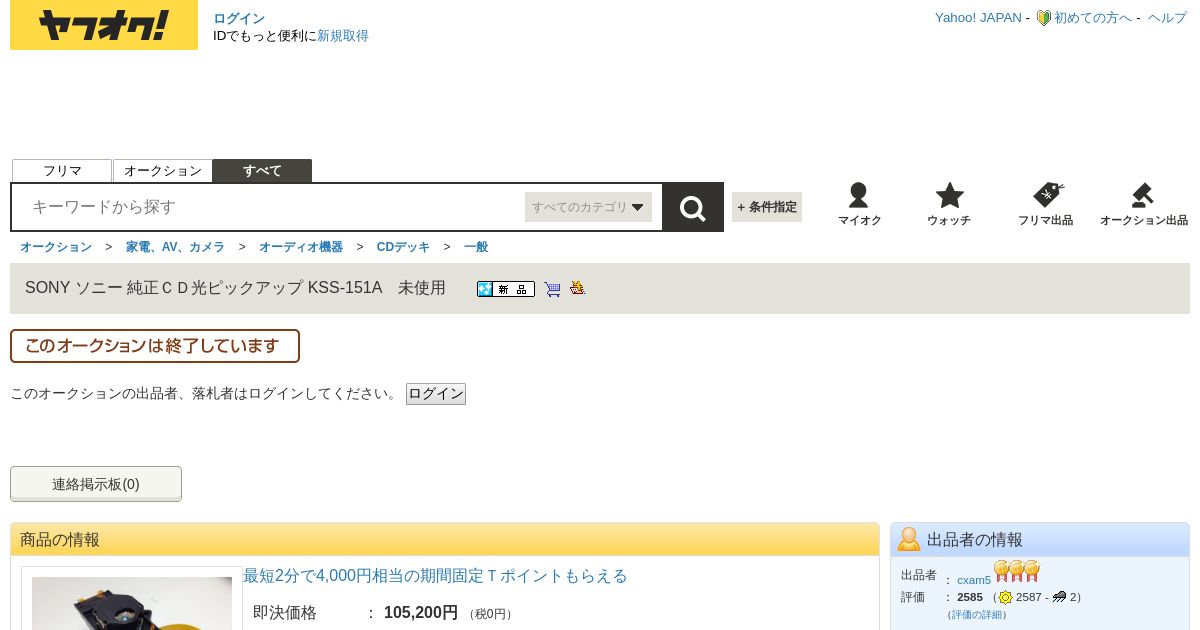Switch to the フリマ tab
Viewport: 1200px width, 630px height.
62,171
